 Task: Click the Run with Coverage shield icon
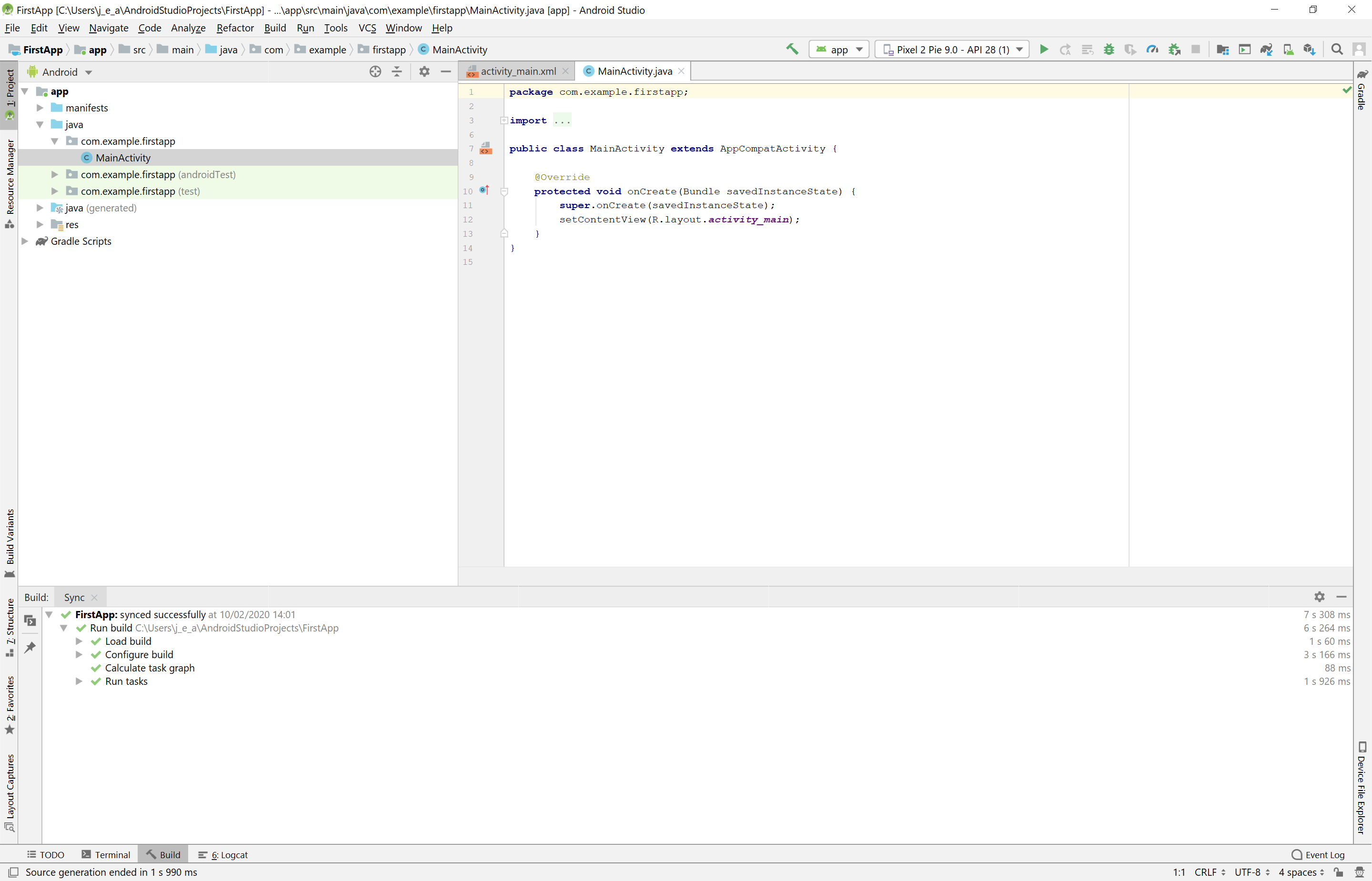pyautogui.click(x=1130, y=49)
